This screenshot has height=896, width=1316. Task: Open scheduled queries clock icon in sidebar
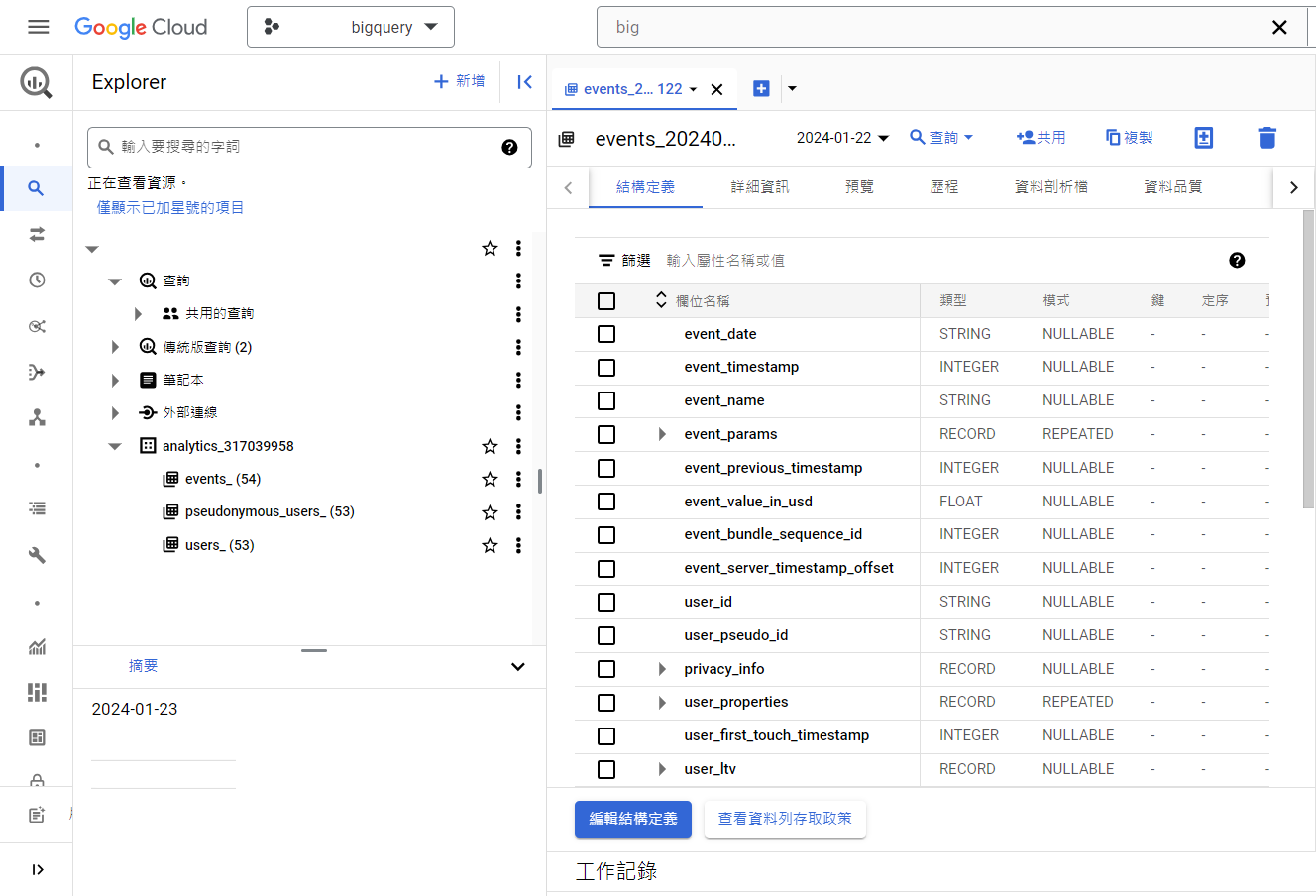37,280
